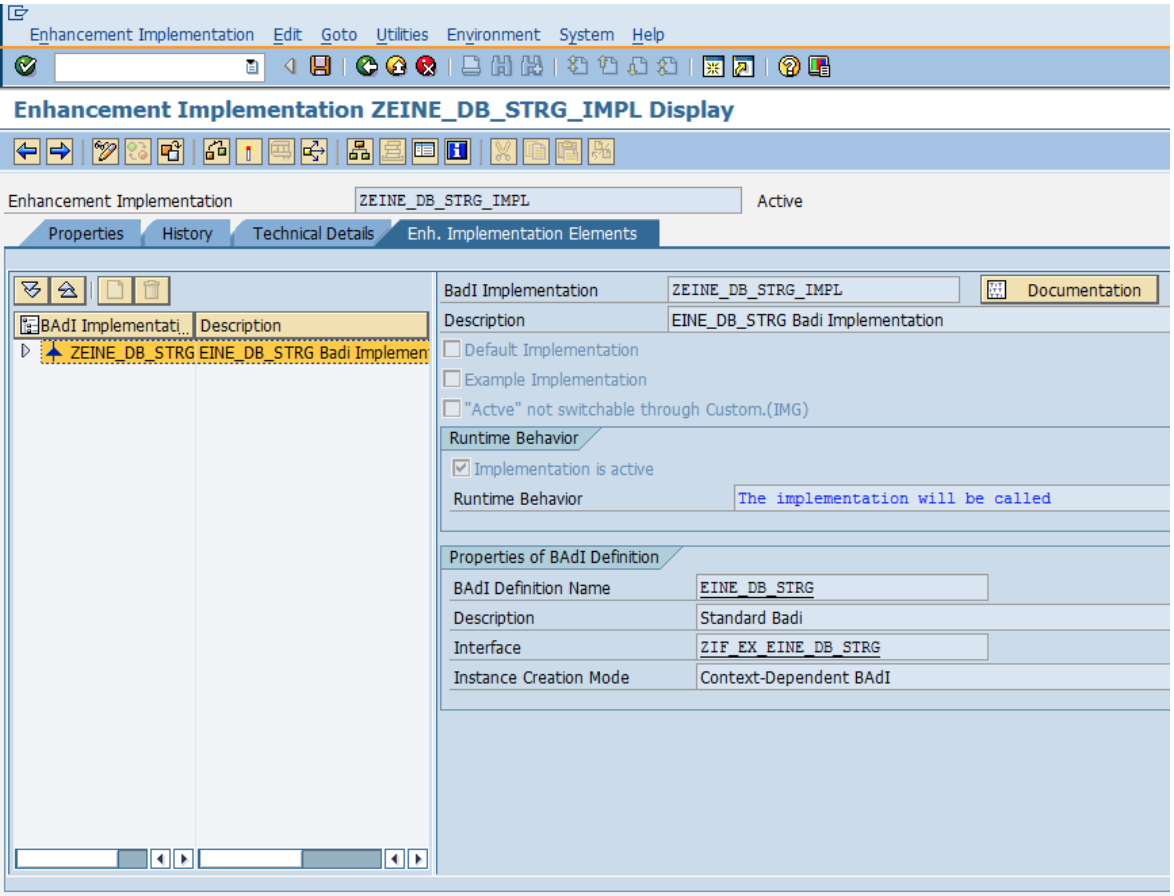This screenshot has height=896, width=1174.
Task: Click the Customize Local Layout icon
Action: [819, 67]
